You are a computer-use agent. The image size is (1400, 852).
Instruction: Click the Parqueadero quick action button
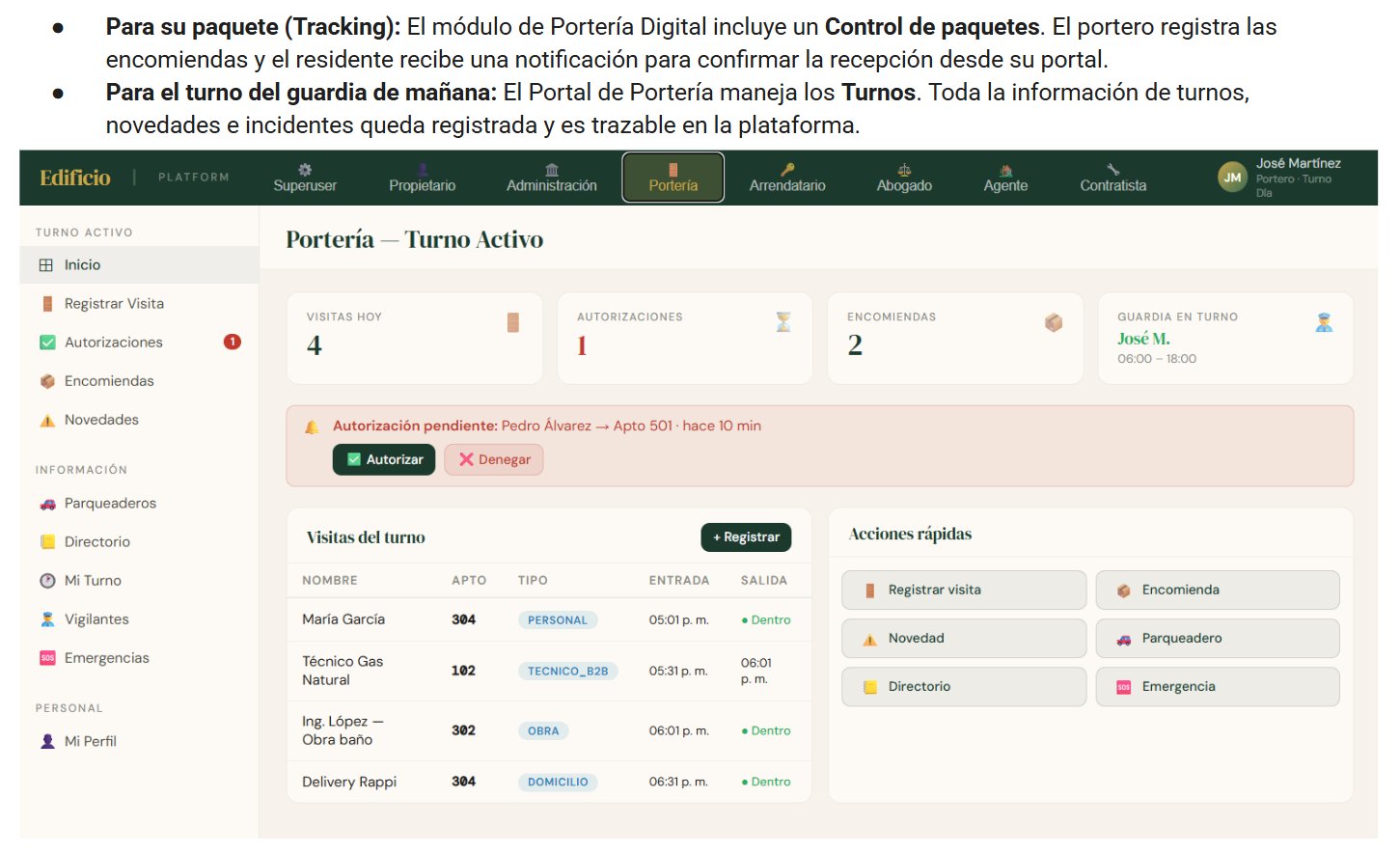coord(1218,639)
